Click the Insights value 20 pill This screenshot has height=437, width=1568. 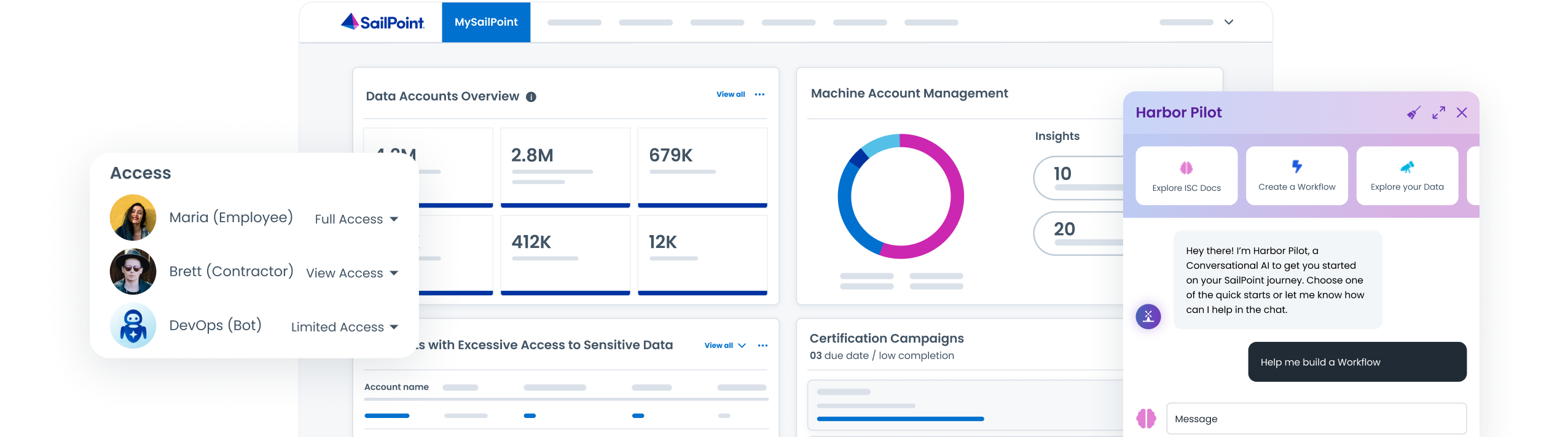pos(1079,233)
